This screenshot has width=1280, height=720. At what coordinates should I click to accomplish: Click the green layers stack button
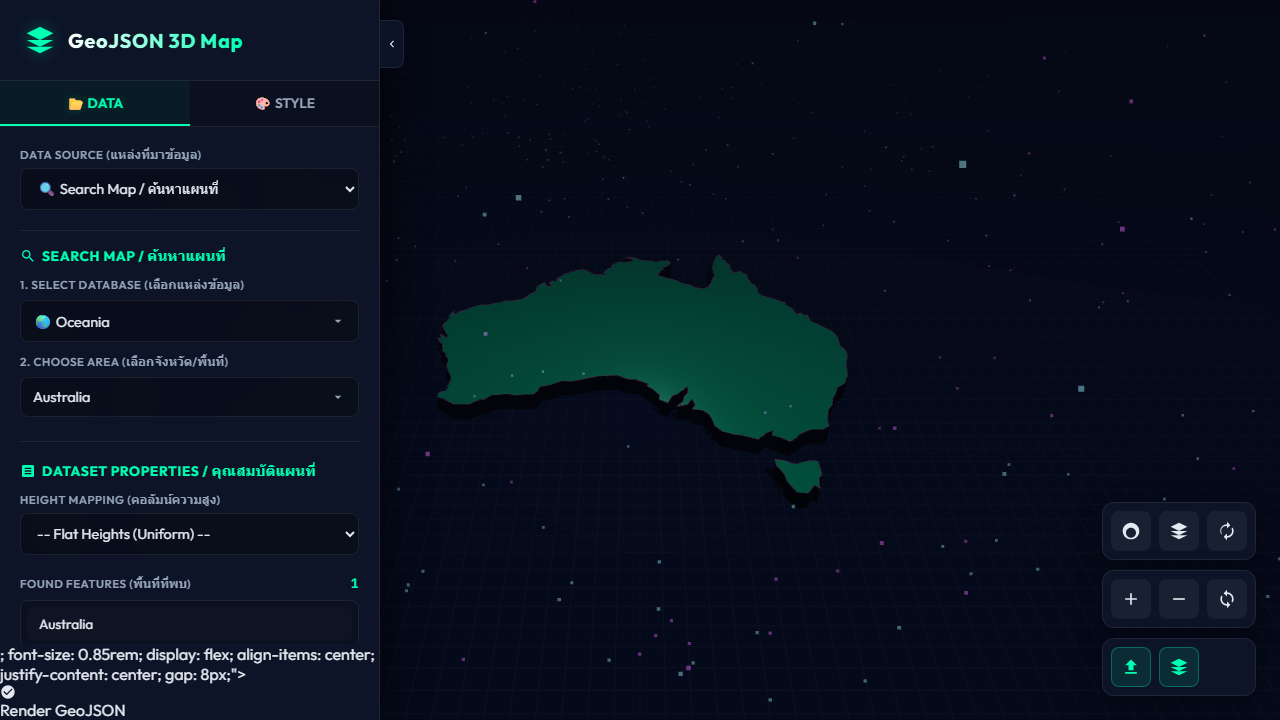point(1179,667)
